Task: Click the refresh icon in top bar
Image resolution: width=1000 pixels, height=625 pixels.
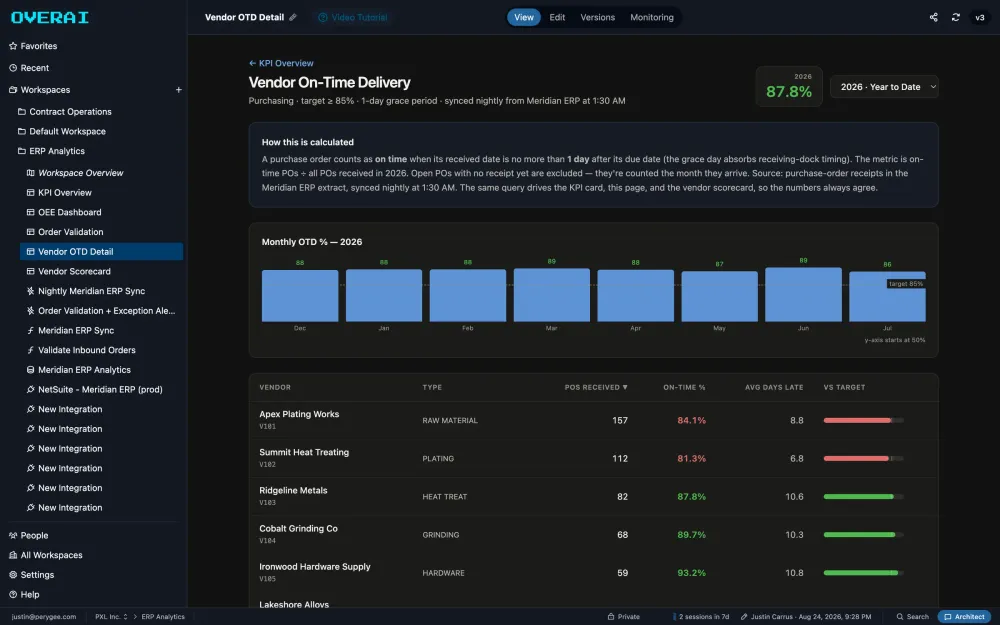Action: coord(955,17)
